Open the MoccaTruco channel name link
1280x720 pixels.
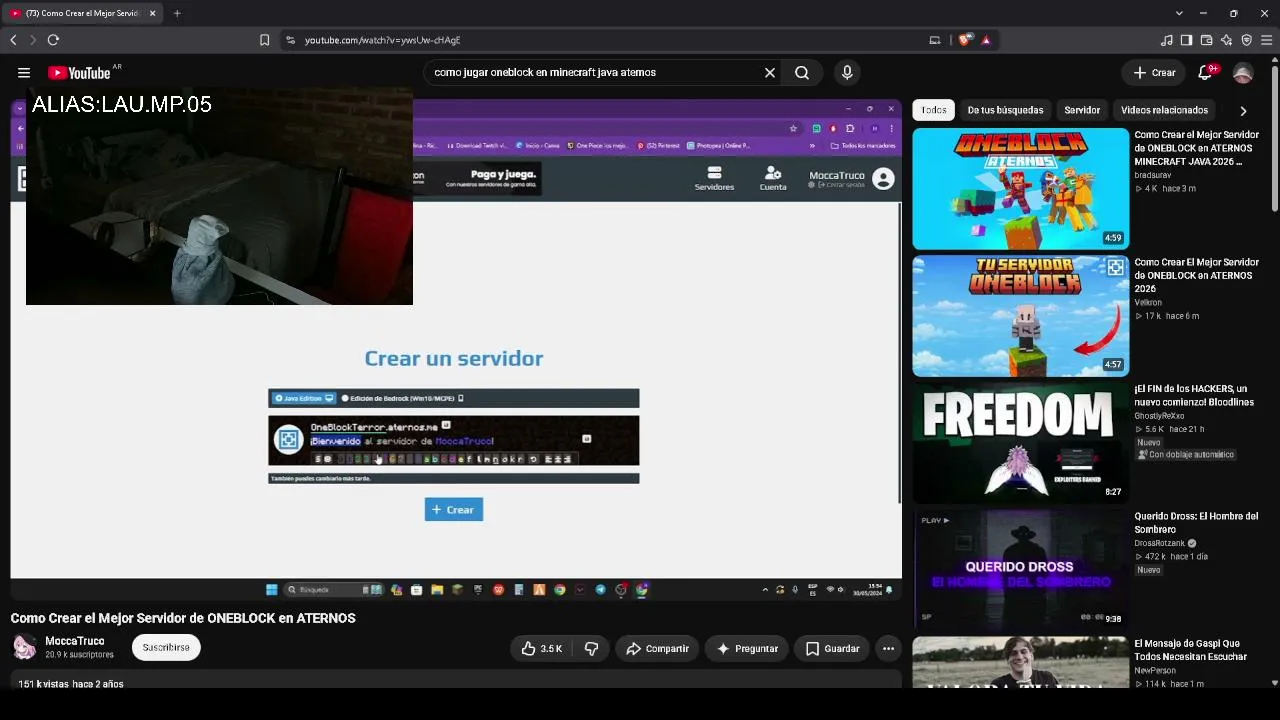tap(74, 641)
